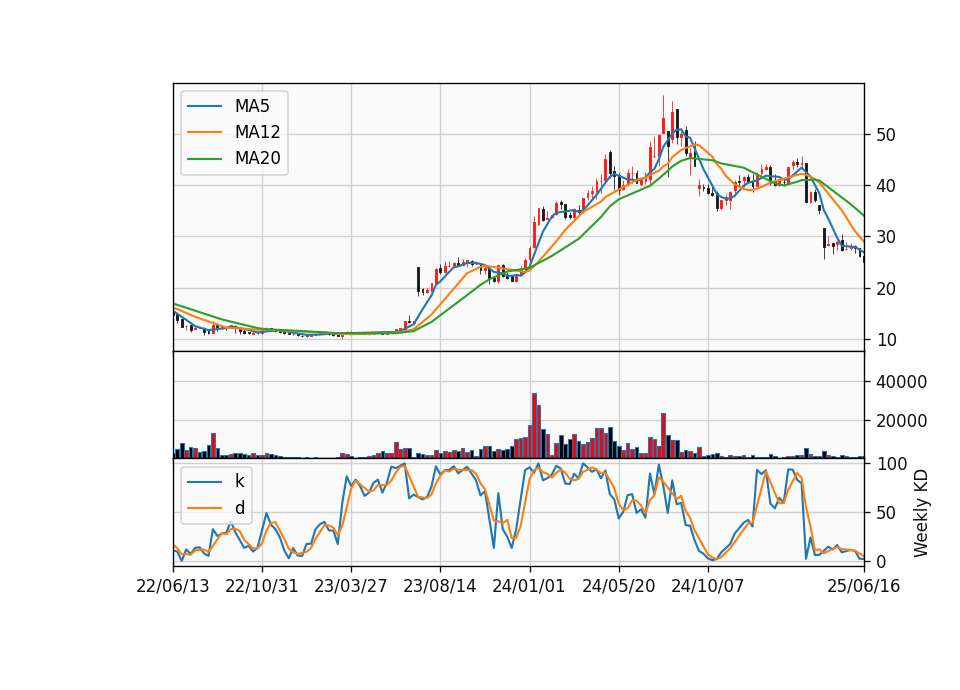Click the Weekly KD axis label
960x690 pixels.
920,514
